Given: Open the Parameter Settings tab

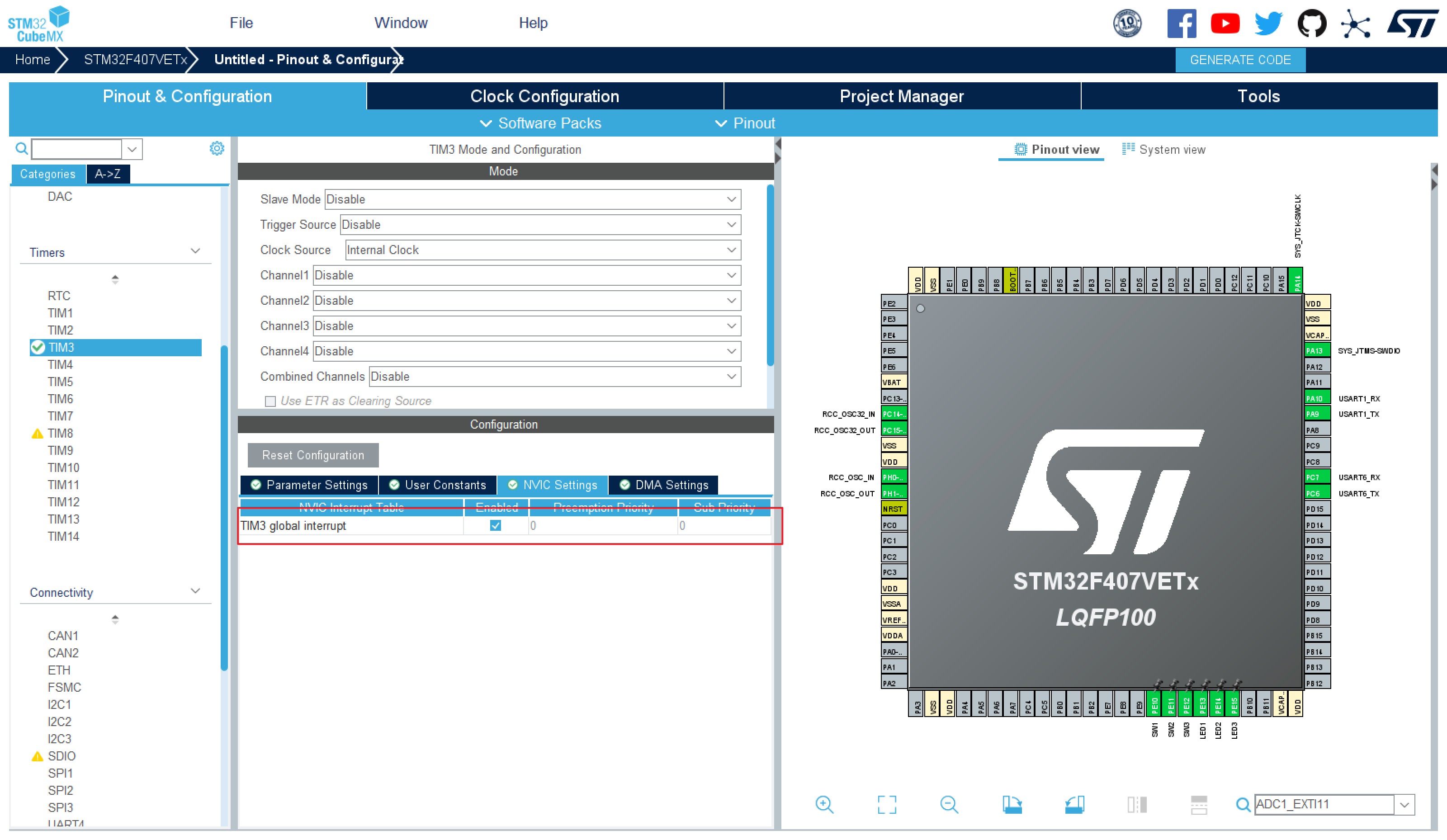Looking at the screenshot, I should pyautogui.click(x=310, y=485).
